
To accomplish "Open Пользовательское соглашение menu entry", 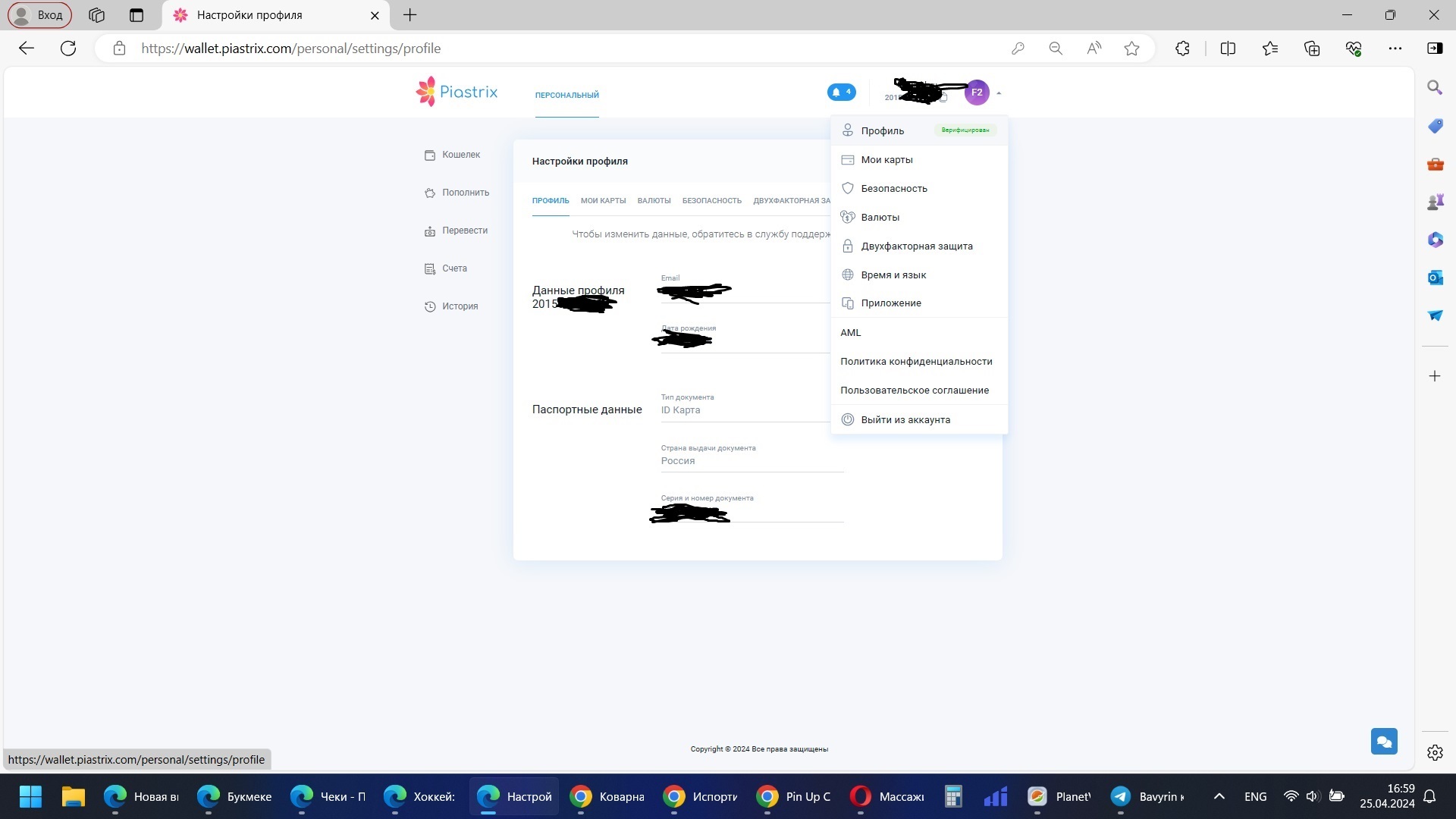I will (919, 390).
